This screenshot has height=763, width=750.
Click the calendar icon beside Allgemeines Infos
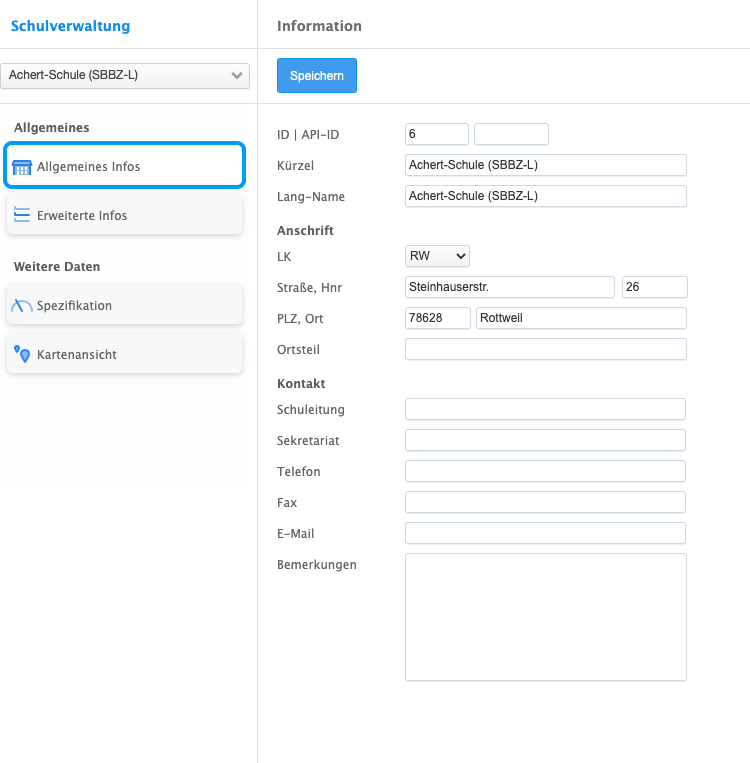click(x=22, y=167)
